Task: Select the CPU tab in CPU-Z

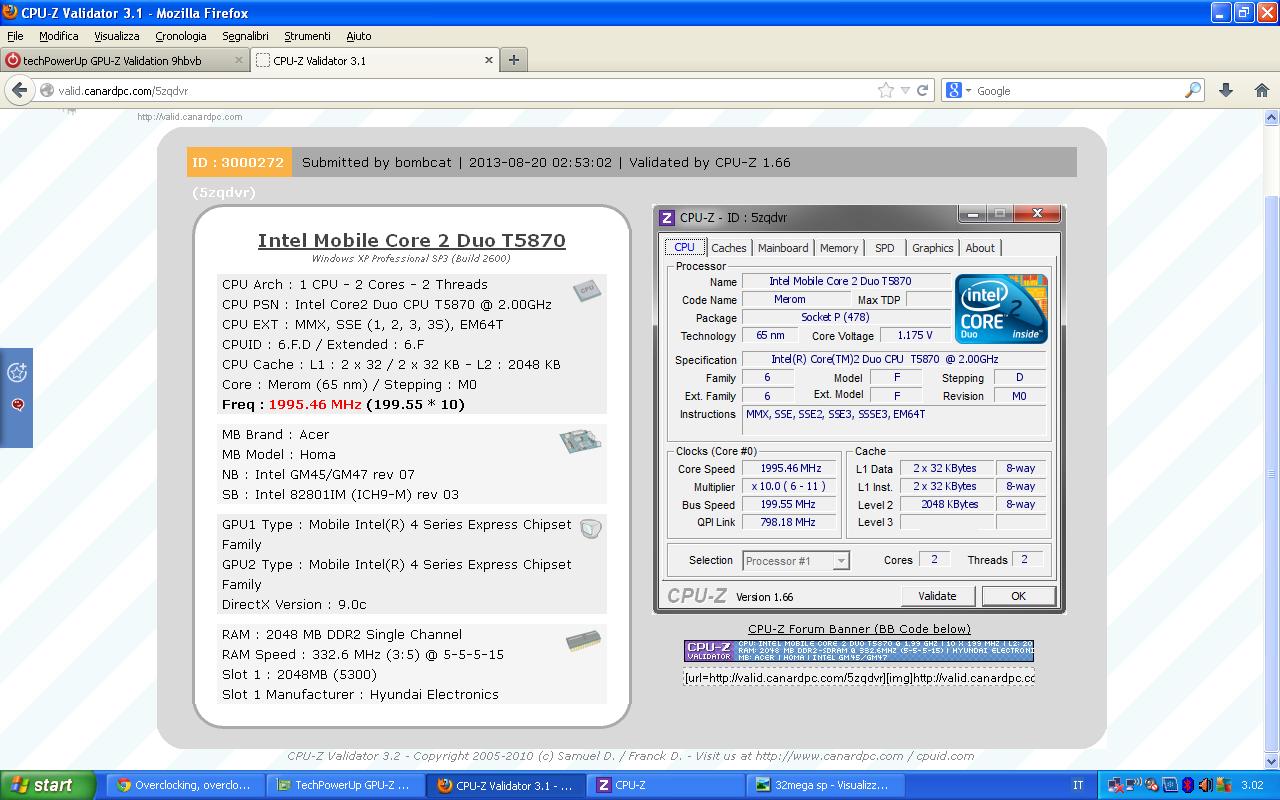Action: 684,248
